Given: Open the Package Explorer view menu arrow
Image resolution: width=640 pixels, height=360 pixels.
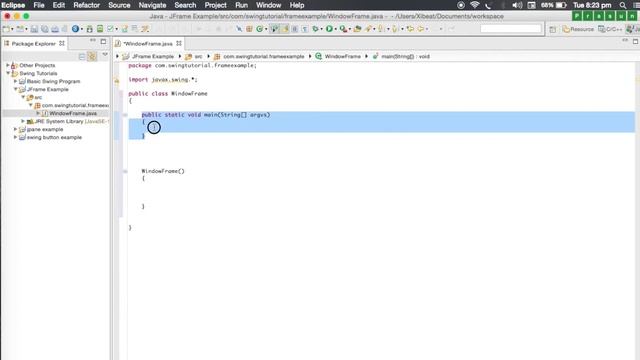Looking at the screenshot, I should pyautogui.click(x=105, y=55).
